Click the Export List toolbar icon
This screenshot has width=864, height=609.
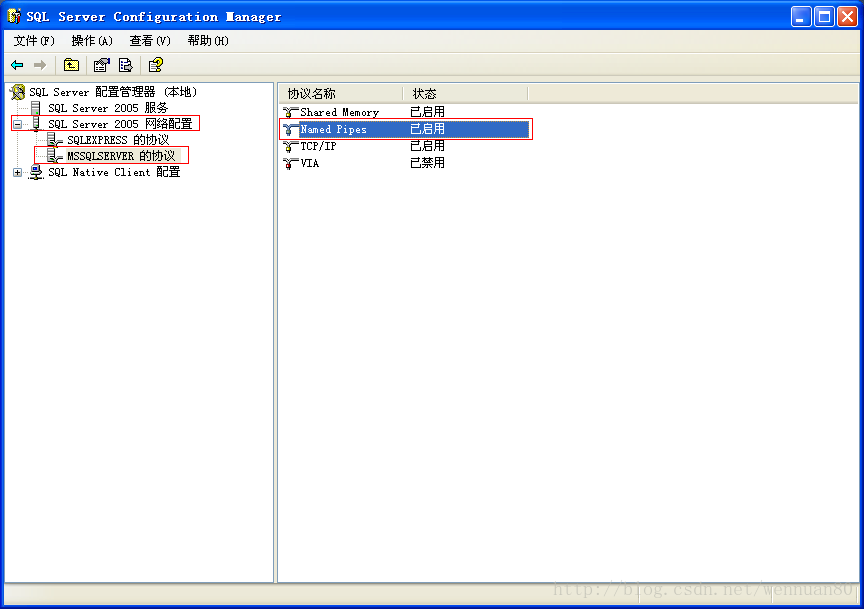click(x=126, y=65)
